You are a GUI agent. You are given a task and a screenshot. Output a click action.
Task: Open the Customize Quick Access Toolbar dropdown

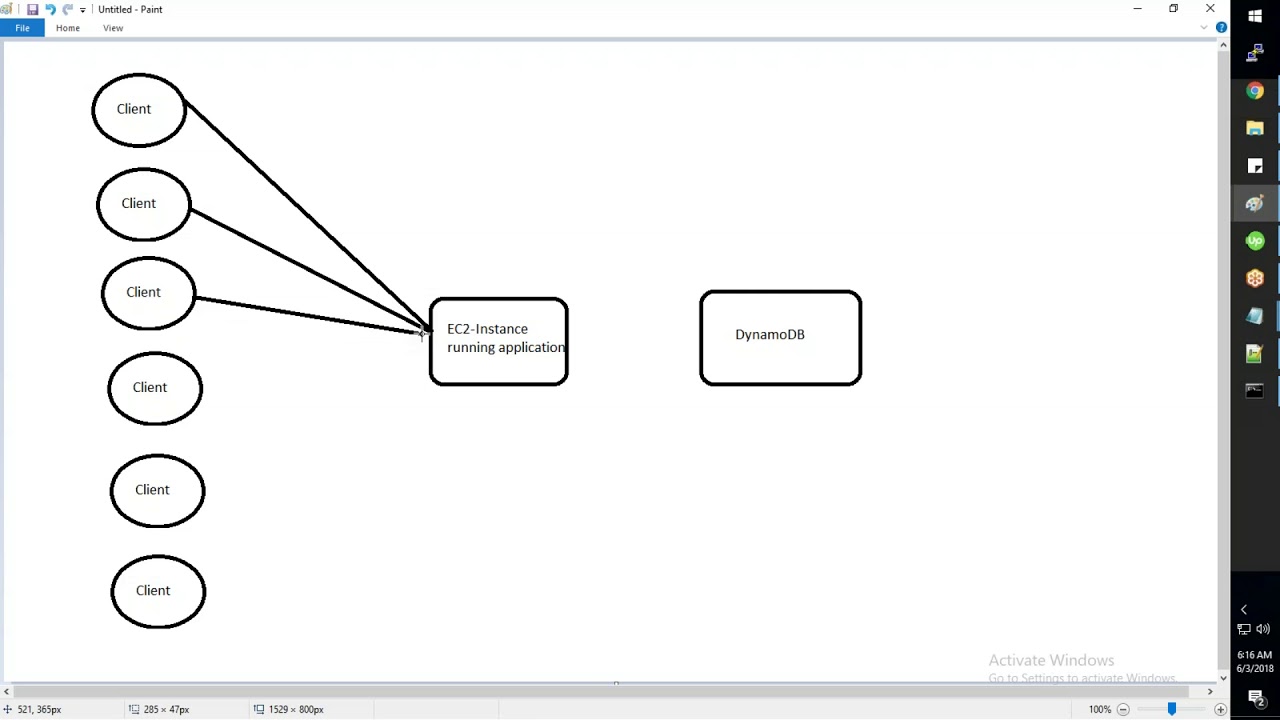pos(83,10)
